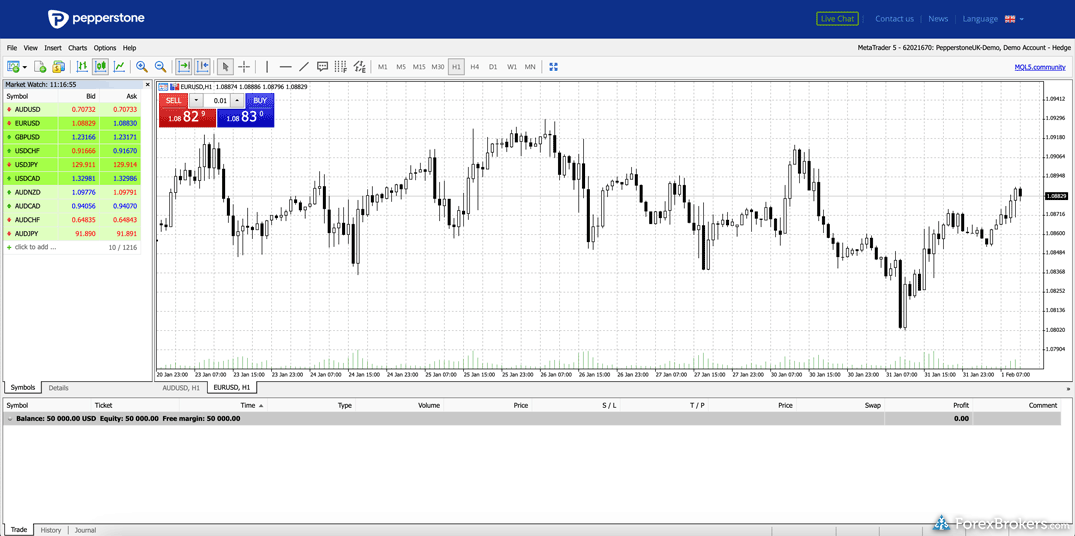The image size is (1075, 536).
Task: Collapse the Balance row in Trade panel
Action: (10, 419)
